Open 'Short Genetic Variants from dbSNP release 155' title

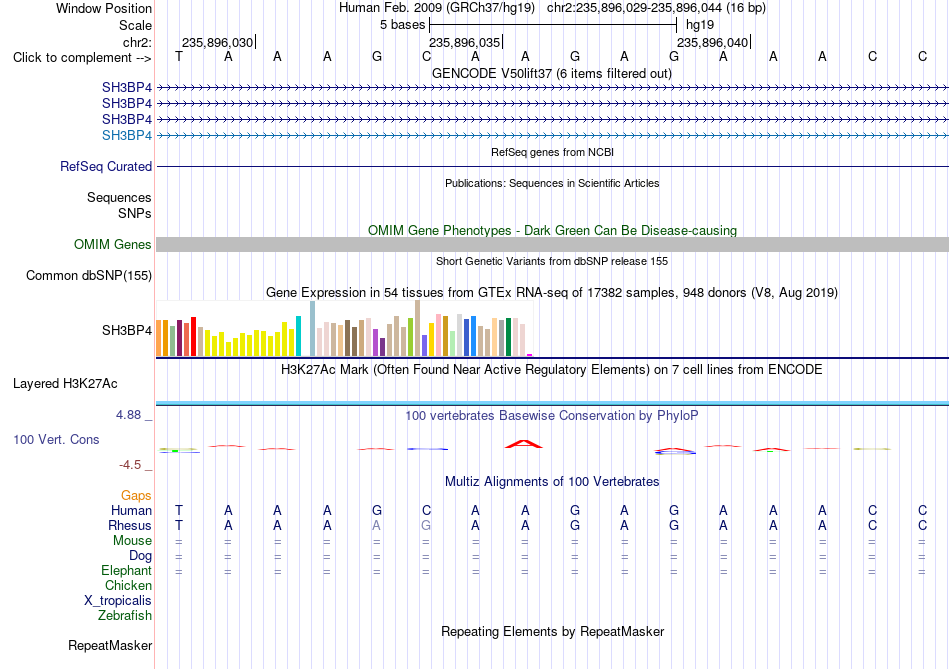point(552,261)
